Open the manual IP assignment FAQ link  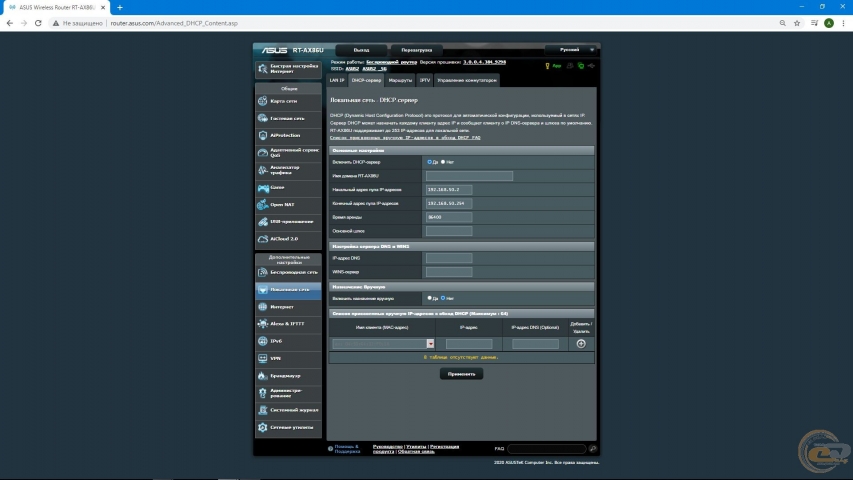coord(405,138)
